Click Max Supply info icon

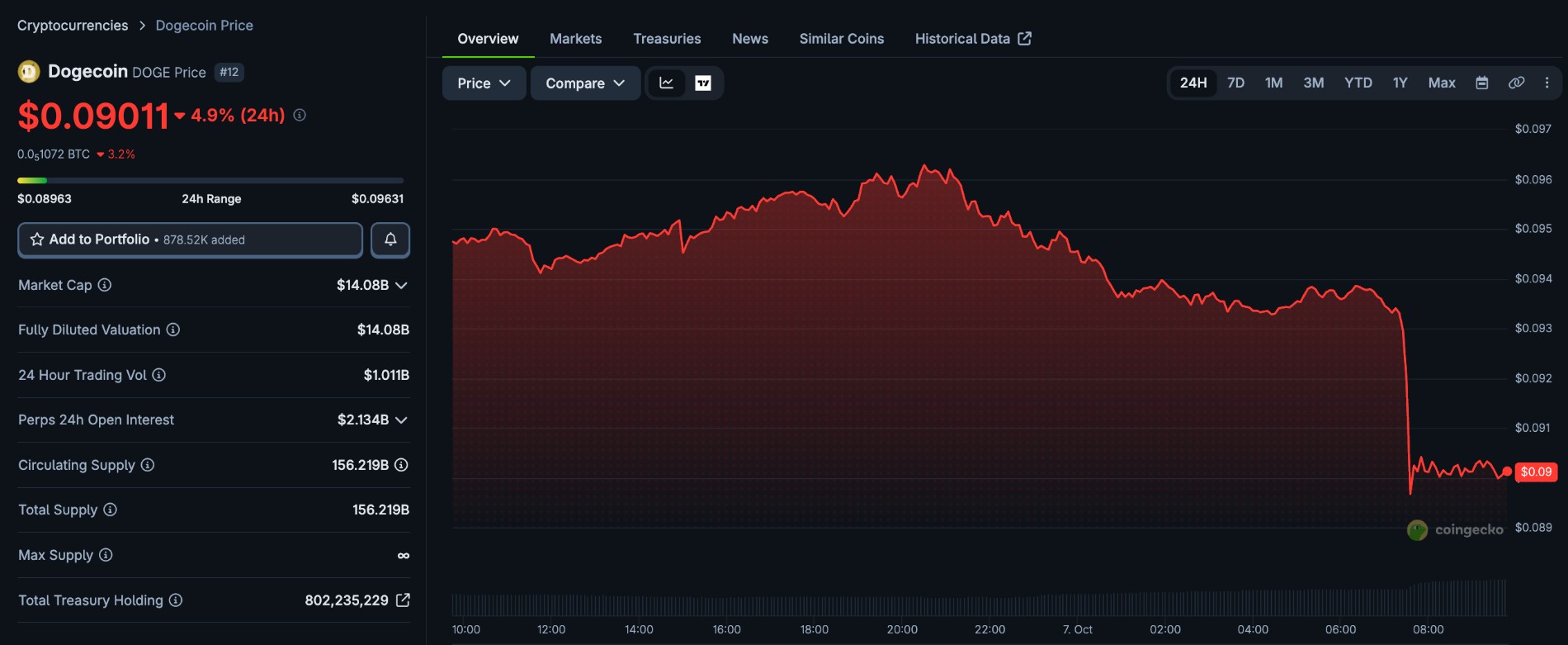click(106, 555)
